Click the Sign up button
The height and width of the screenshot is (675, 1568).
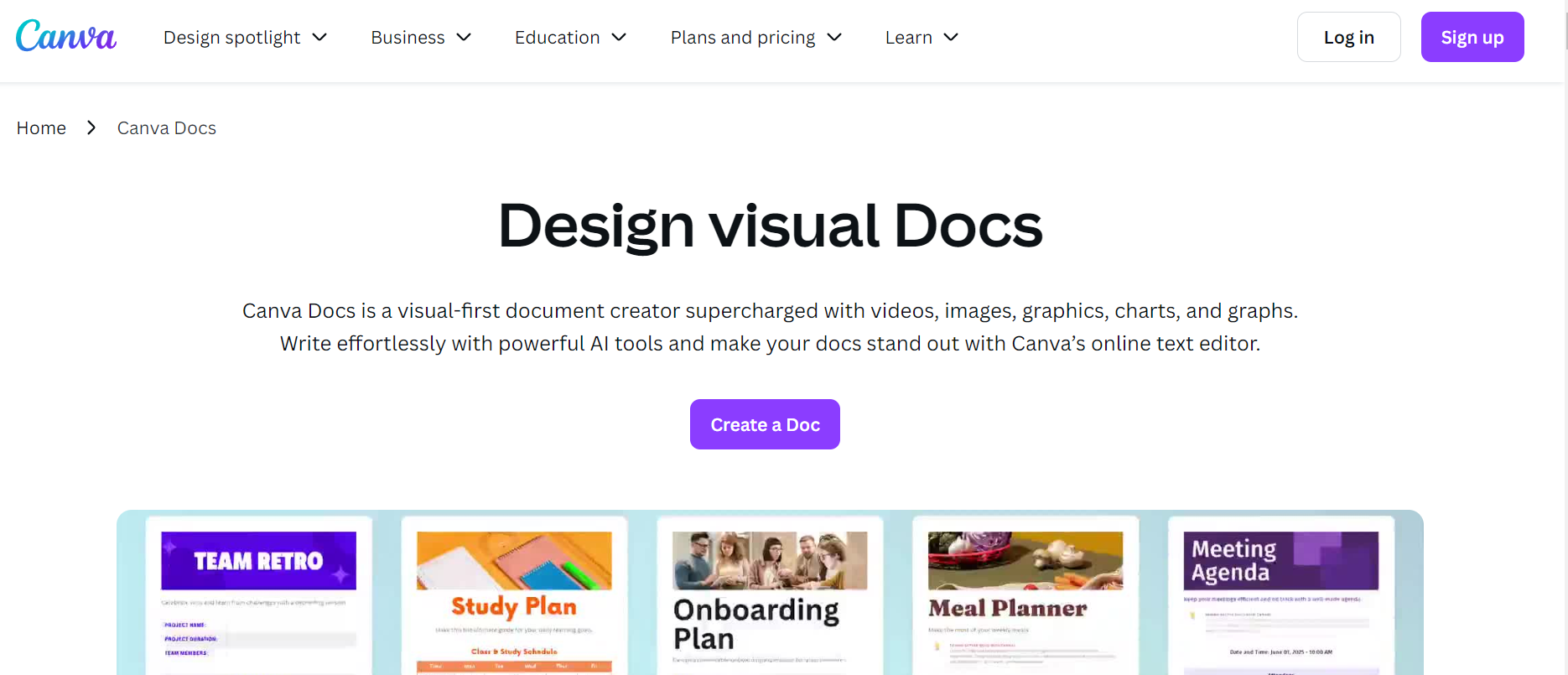coord(1472,37)
